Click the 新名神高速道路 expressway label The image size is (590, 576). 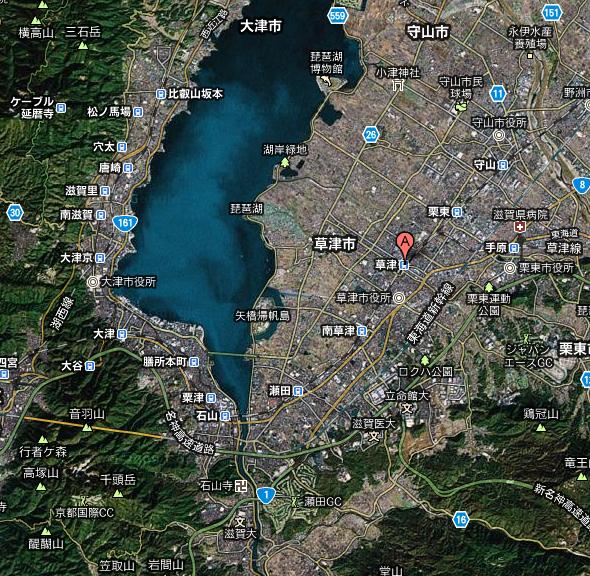(562, 506)
